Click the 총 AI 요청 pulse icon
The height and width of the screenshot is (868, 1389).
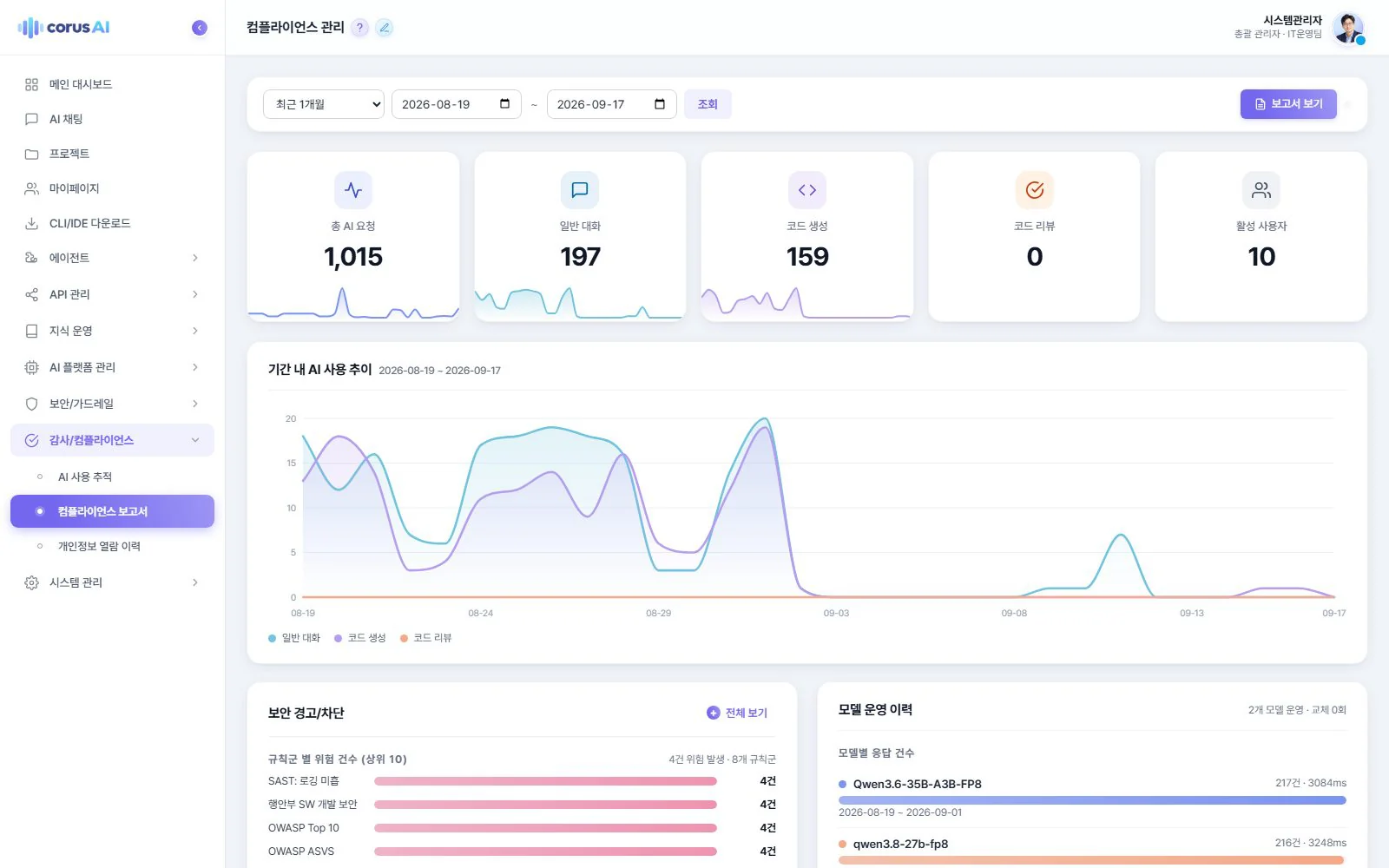353,190
